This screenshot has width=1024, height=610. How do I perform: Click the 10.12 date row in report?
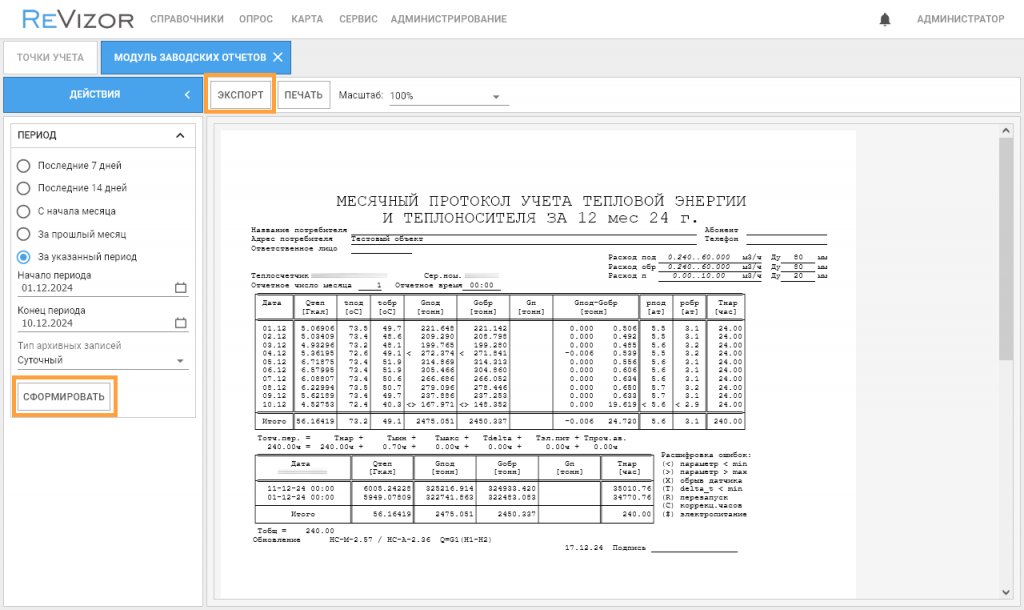tap(502, 405)
